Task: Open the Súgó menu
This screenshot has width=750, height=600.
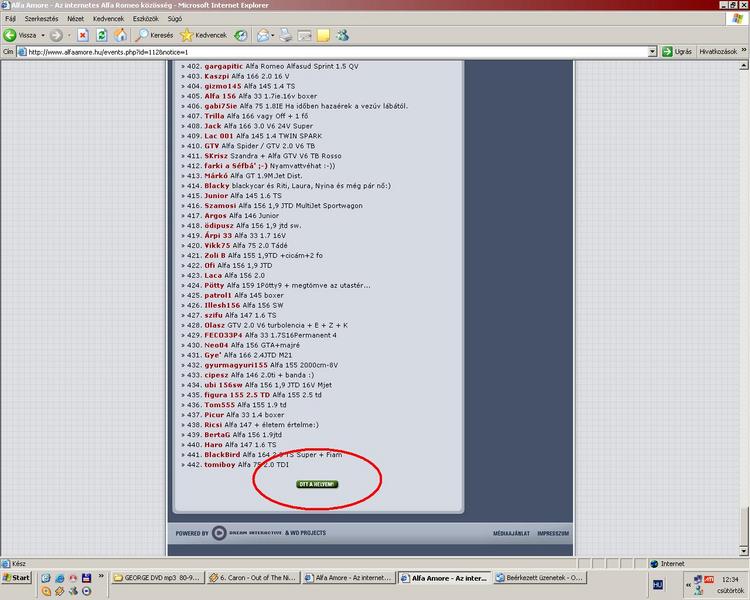Action: [175, 19]
